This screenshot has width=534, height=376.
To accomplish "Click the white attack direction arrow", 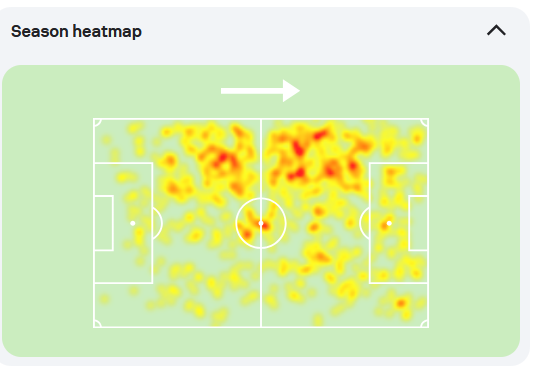I will point(261,91).
